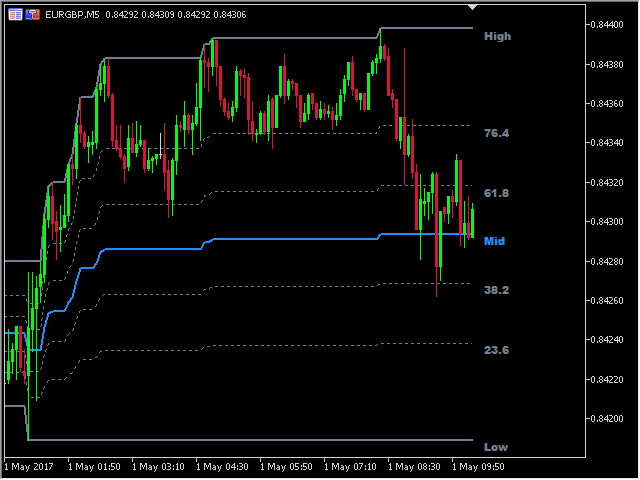Viewport: 640px width, 480px height.
Task: Click the 0.84260 price on scale
Action: point(607,300)
